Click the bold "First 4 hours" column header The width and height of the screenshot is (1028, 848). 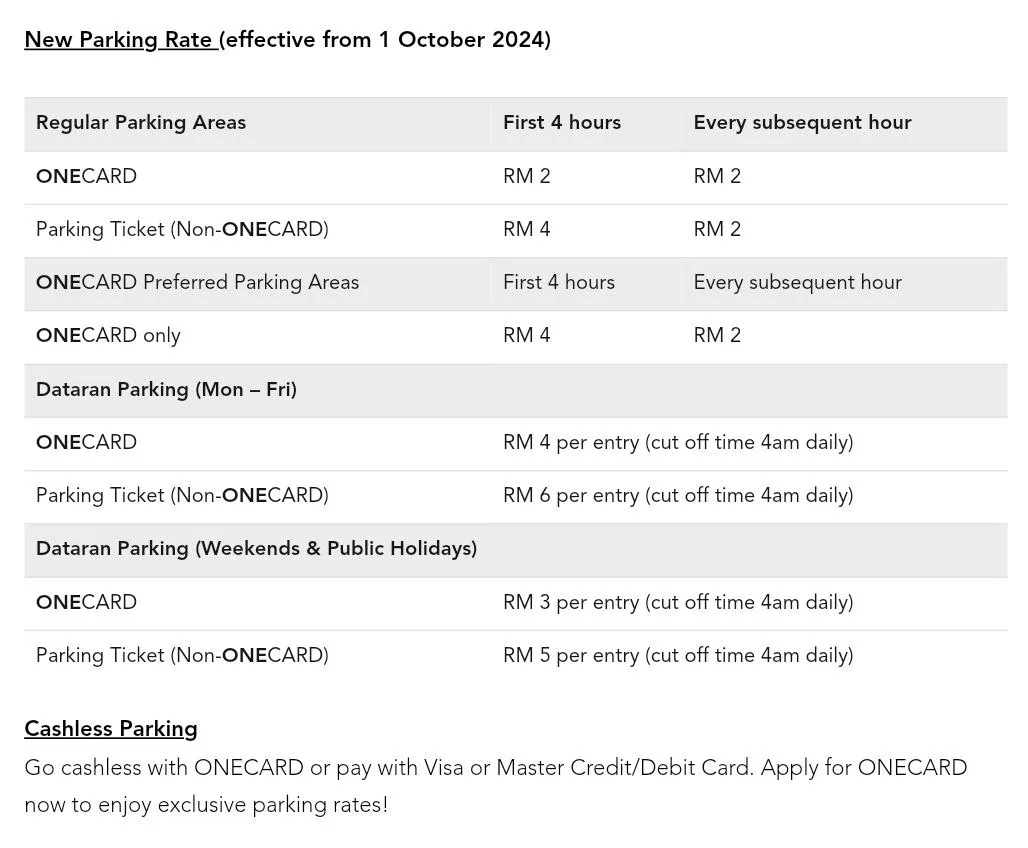(x=562, y=123)
